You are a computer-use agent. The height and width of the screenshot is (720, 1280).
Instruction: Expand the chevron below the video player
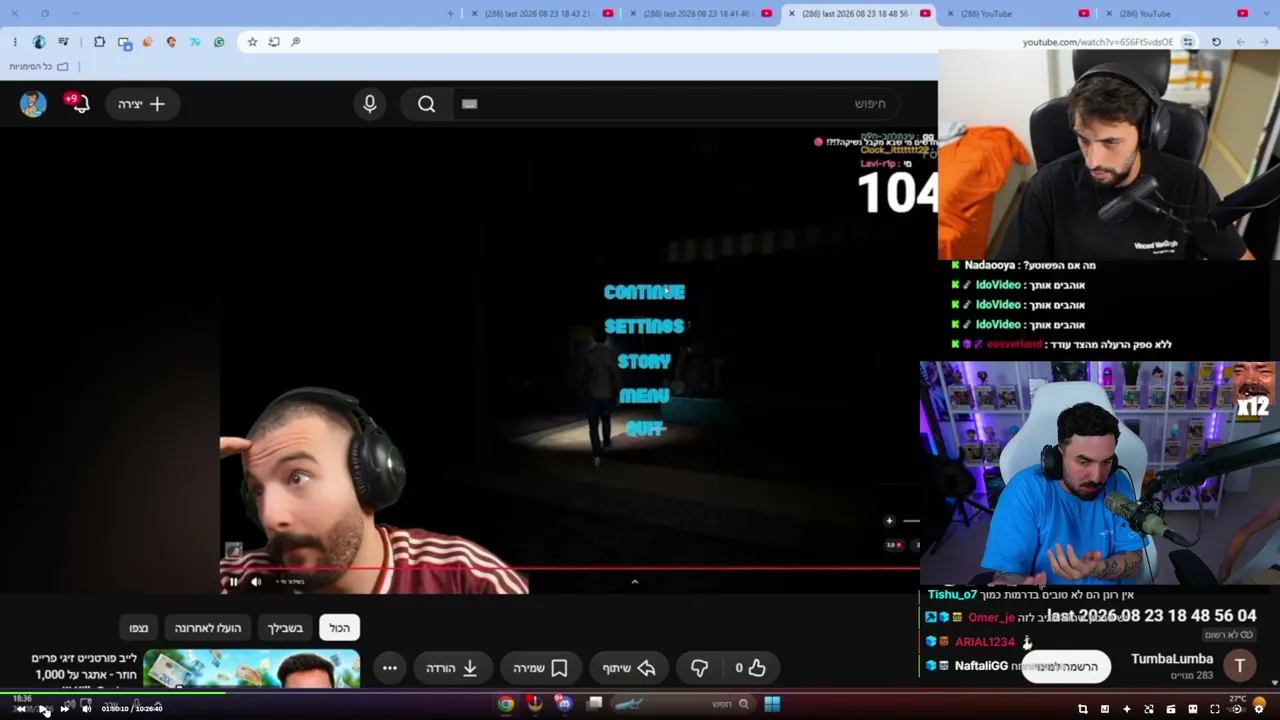click(634, 582)
